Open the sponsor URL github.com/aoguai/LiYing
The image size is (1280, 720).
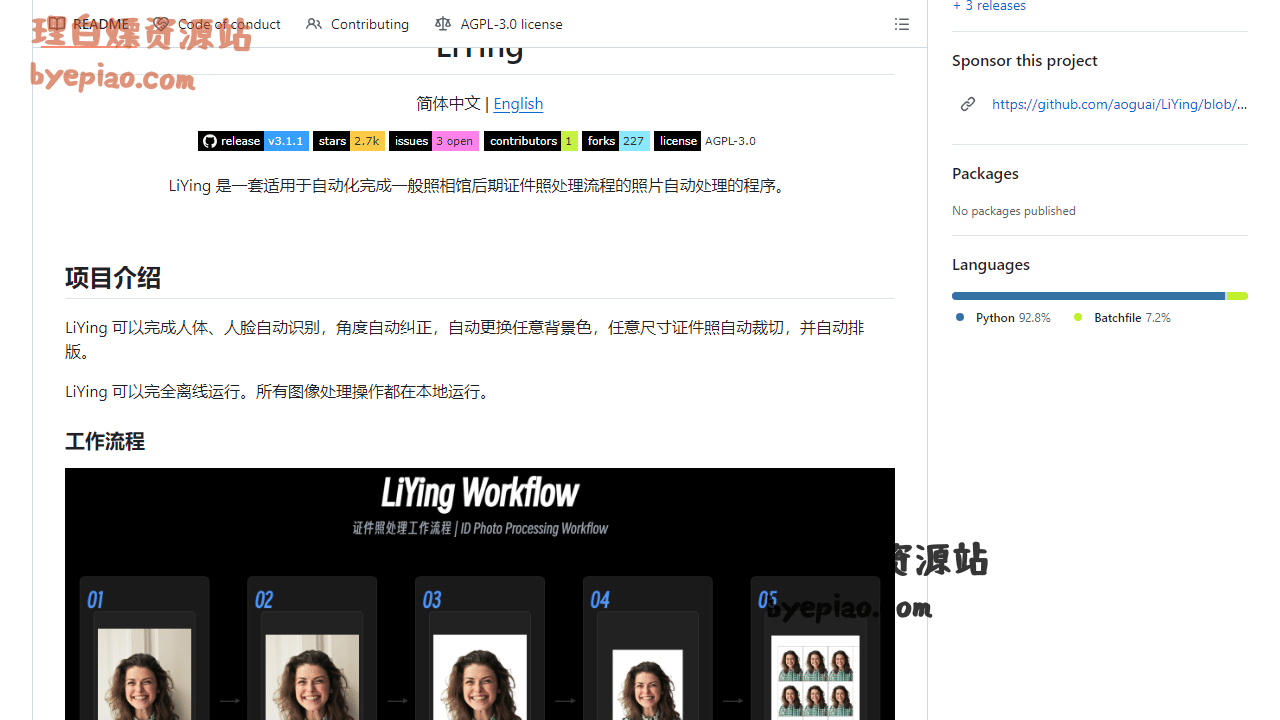point(1120,104)
